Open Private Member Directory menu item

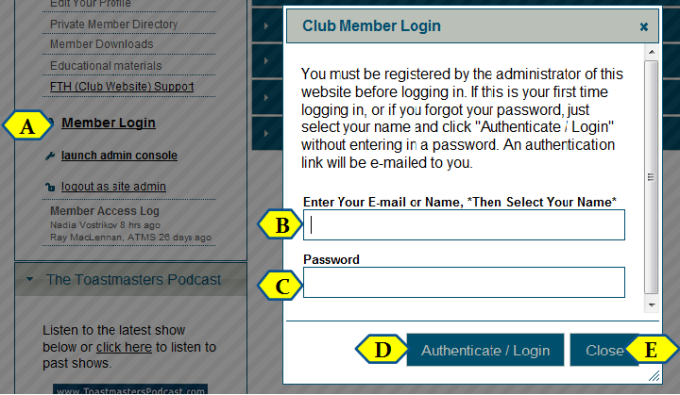(114, 24)
